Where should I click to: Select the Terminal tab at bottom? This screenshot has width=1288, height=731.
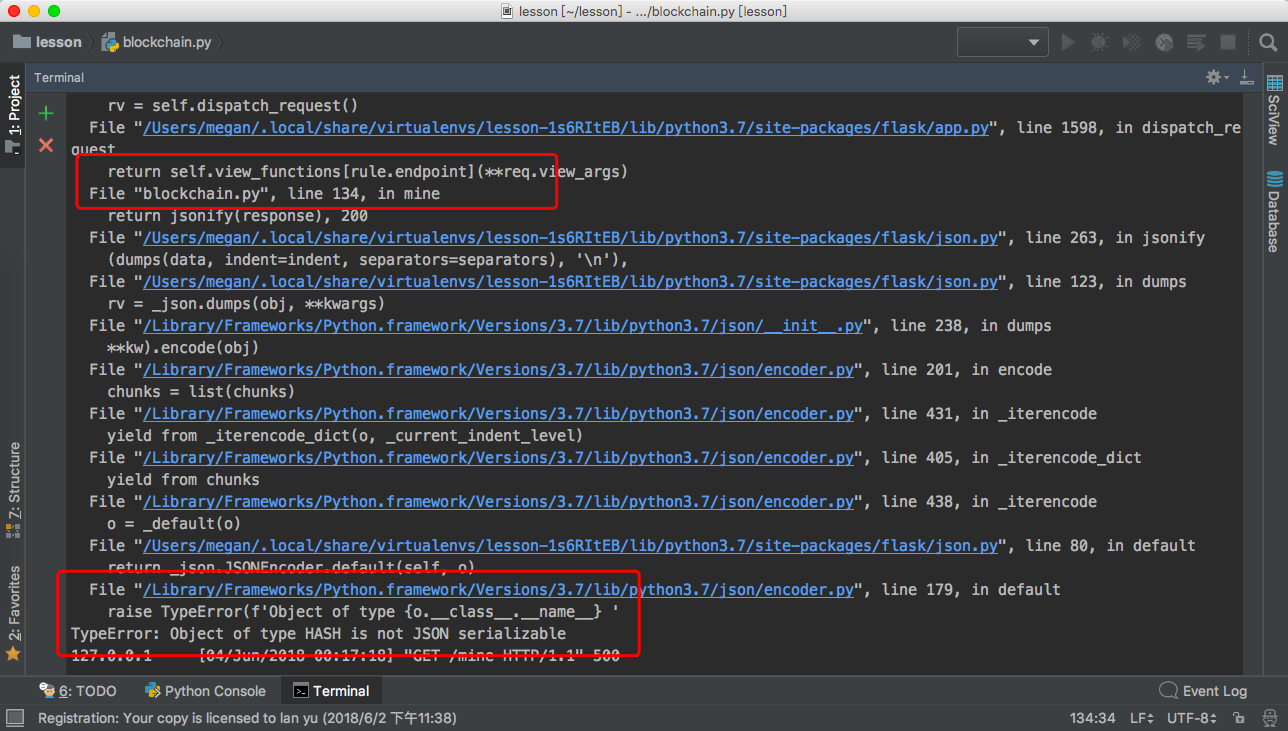click(331, 691)
